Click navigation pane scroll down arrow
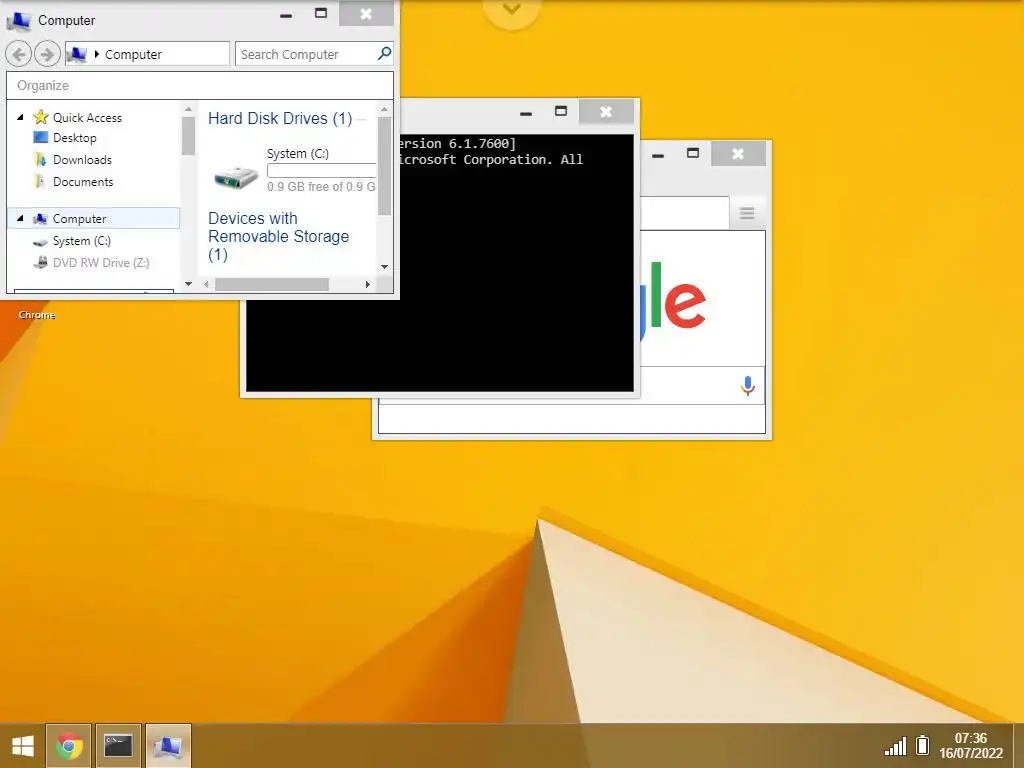 [x=189, y=283]
